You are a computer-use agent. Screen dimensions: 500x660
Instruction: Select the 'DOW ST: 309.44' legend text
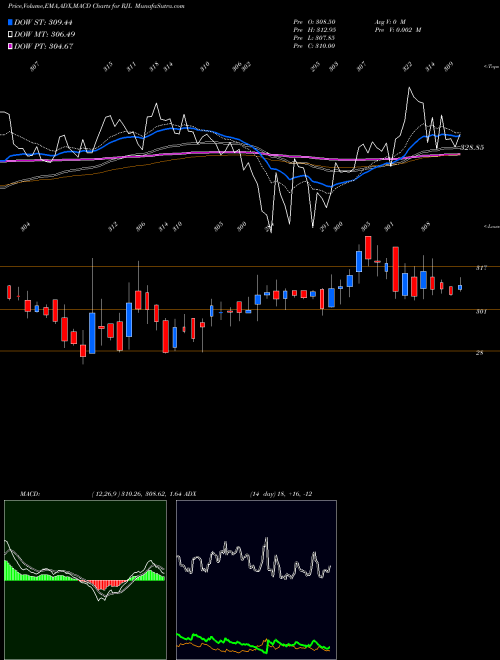pyautogui.click(x=44, y=22)
